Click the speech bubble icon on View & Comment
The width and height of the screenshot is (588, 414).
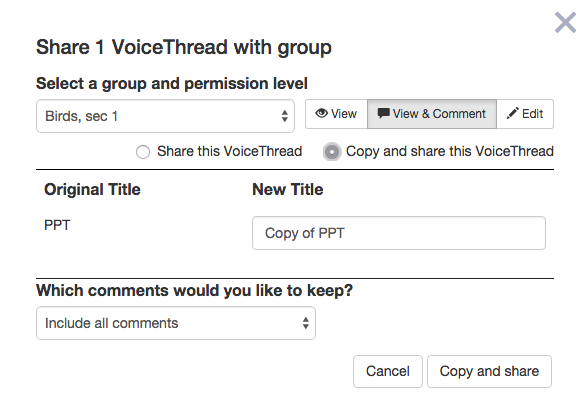384,113
